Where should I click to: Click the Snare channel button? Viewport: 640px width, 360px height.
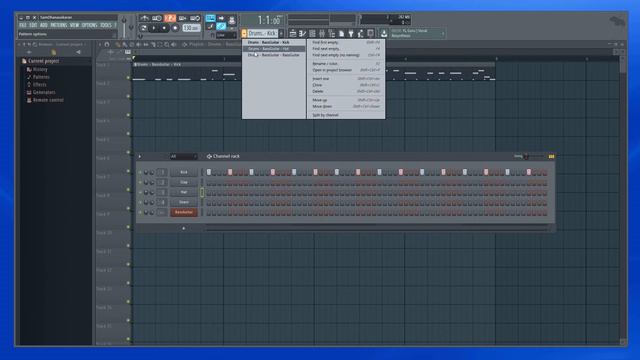(184, 202)
